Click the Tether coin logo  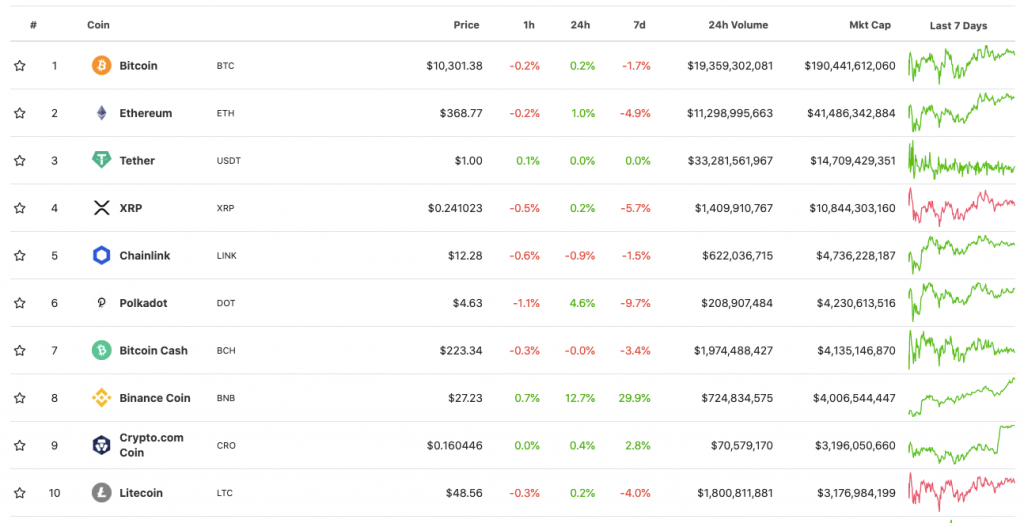coord(101,160)
